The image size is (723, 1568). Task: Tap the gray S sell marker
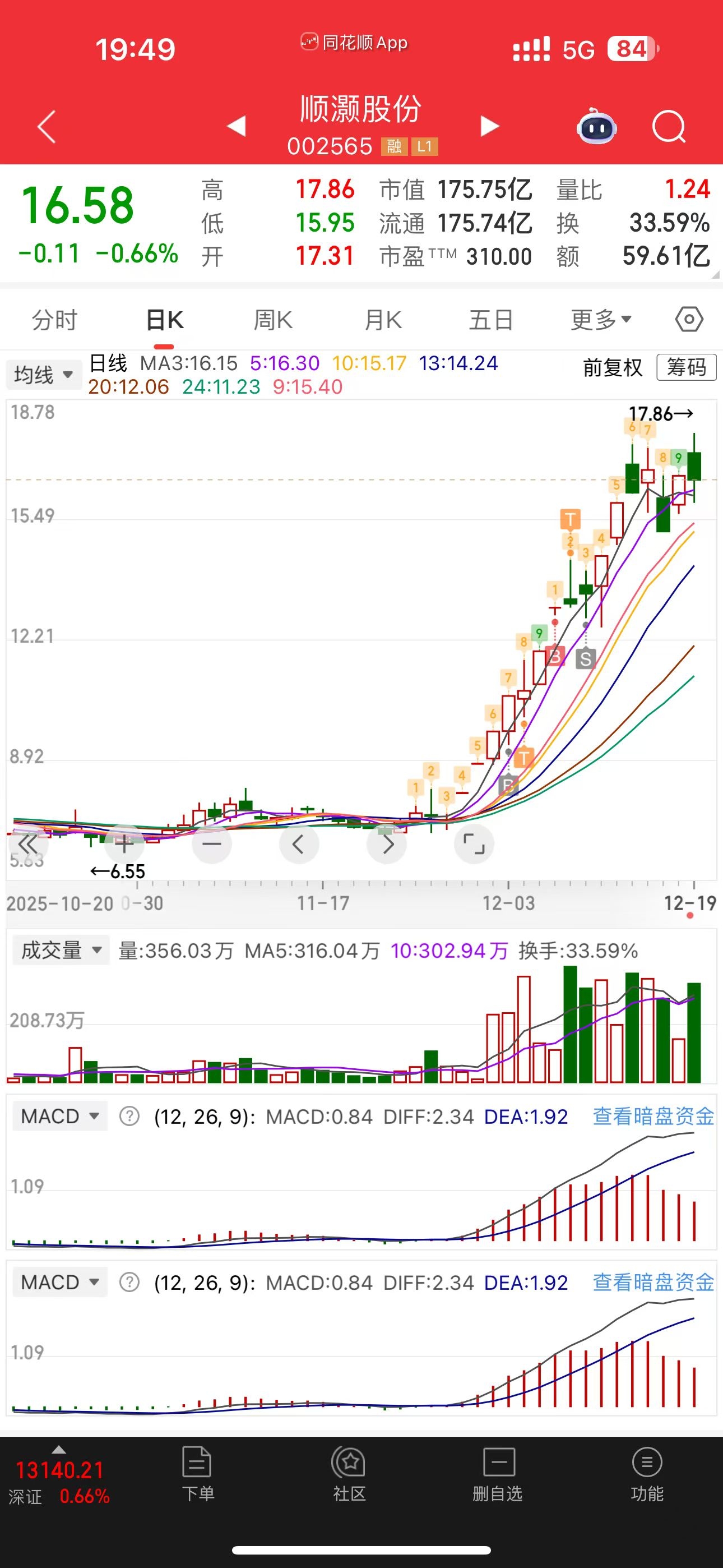[x=586, y=658]
